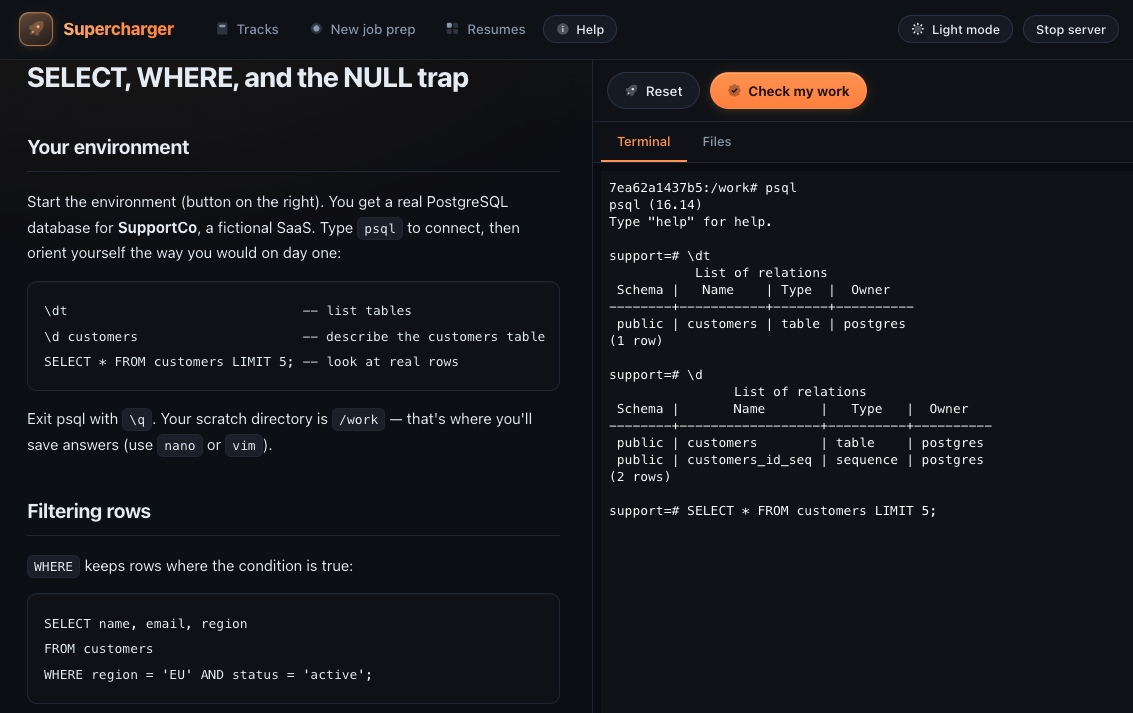Click 'SELECT * FROM customers LIMIT 5;' in lesson
This screenshot has height=713, width=1133.
169,362
